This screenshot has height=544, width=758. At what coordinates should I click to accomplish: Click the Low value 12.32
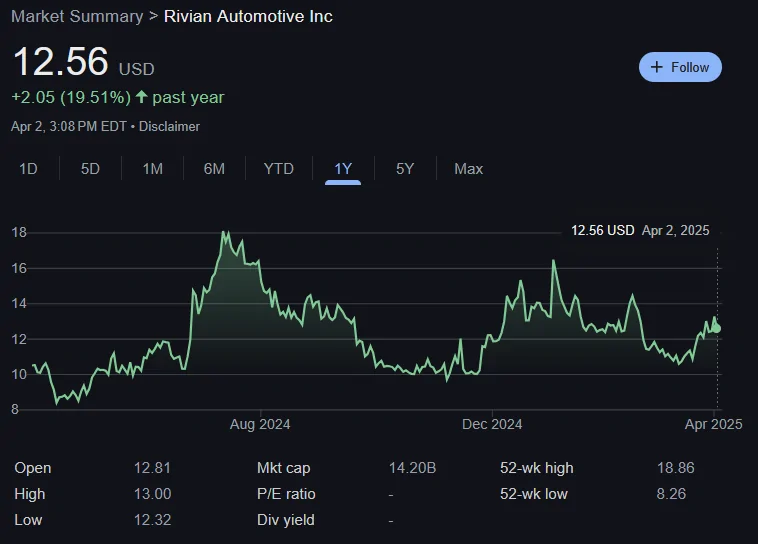[152, 520]
